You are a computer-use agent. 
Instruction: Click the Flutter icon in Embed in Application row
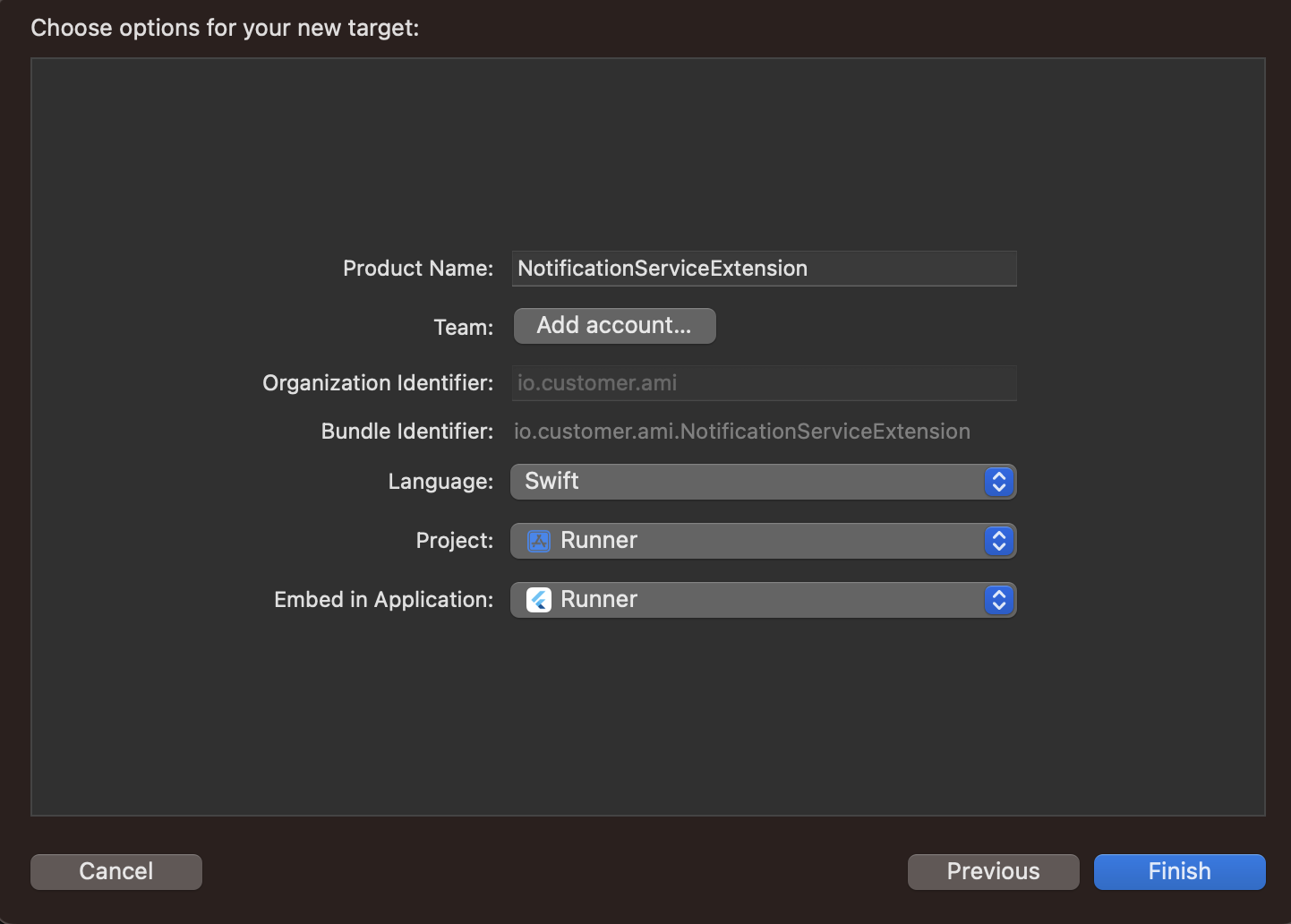pyautogui.click(x=539, y=600)
